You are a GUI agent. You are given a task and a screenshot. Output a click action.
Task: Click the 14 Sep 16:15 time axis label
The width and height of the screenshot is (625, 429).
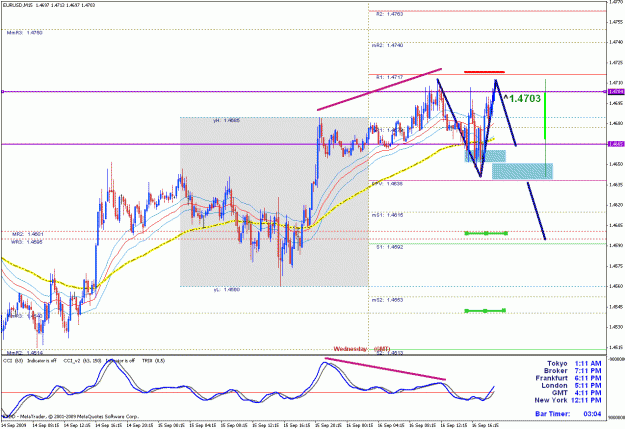pos(109,425)
